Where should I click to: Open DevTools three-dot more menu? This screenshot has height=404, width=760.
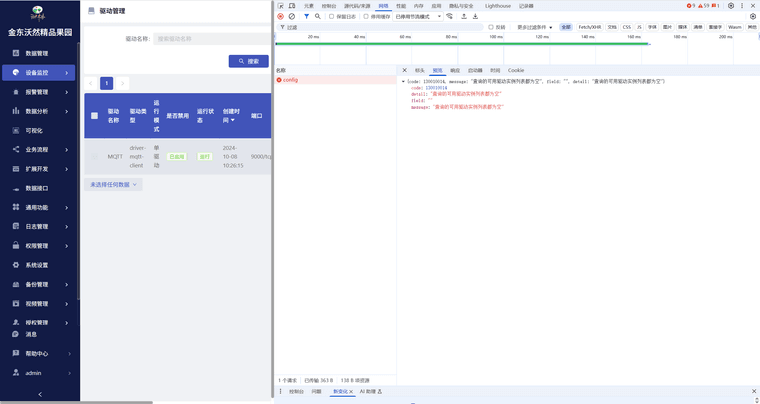(x=742, y=6)
